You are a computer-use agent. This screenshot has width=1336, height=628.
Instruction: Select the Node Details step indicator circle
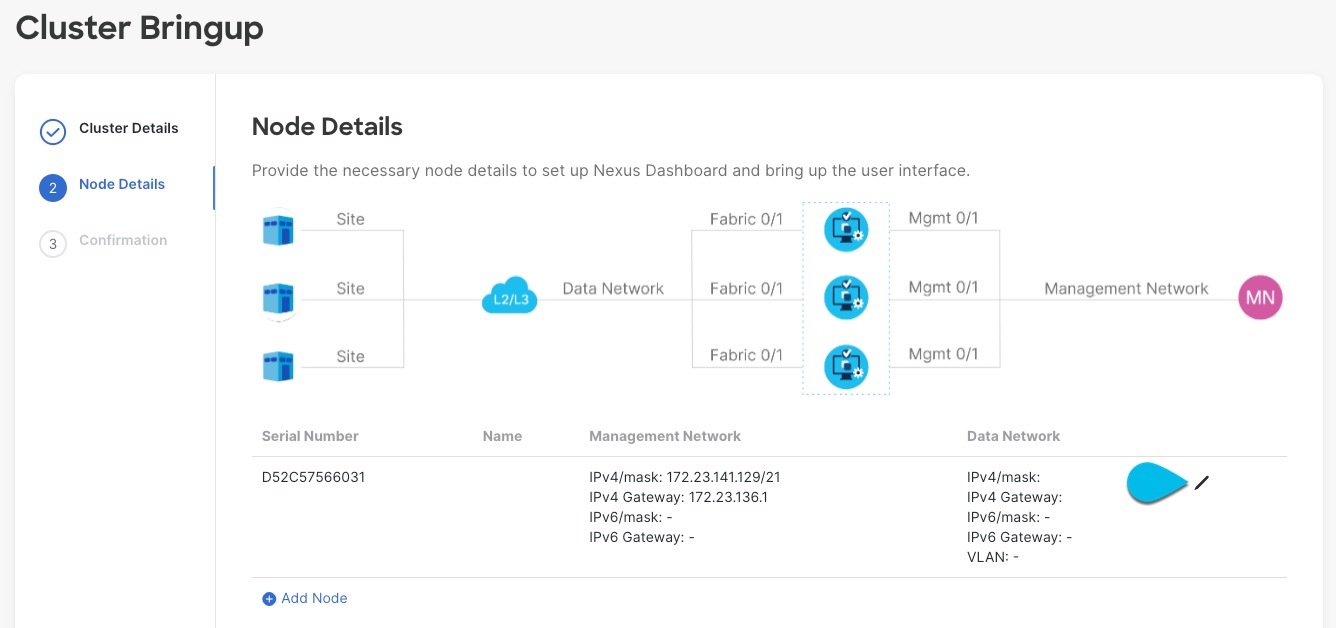tap(52, 187)
